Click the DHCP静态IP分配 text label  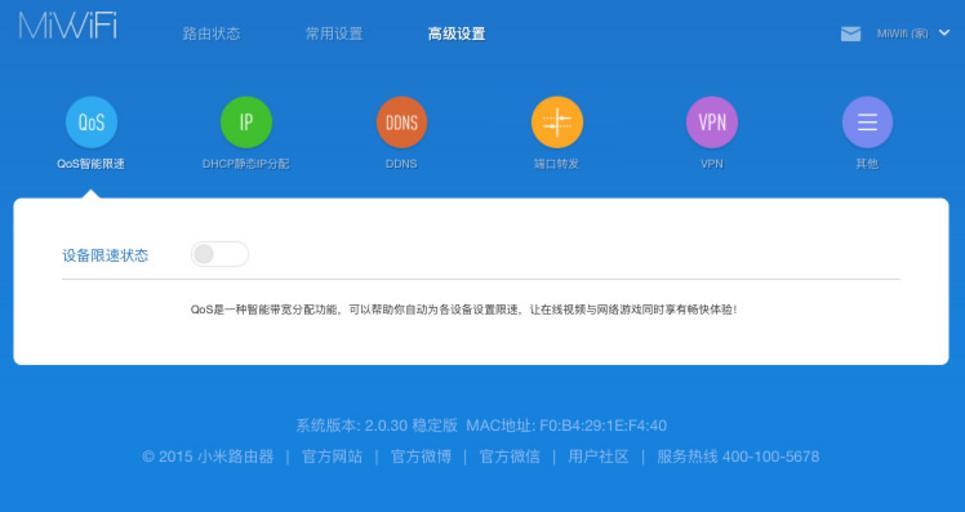246,164
